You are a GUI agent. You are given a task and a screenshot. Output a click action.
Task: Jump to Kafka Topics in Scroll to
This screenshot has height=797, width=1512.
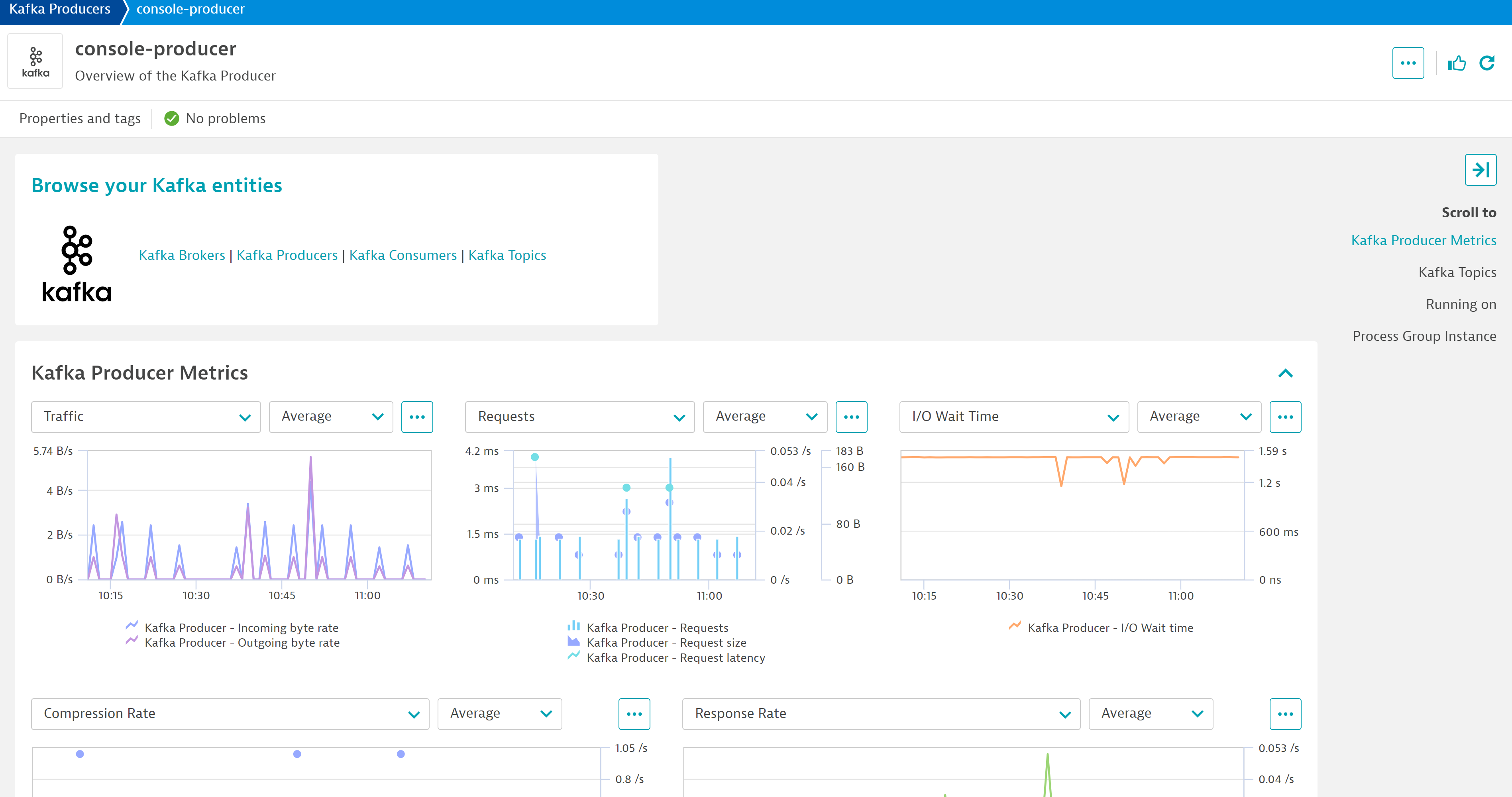click(1457, 272)
